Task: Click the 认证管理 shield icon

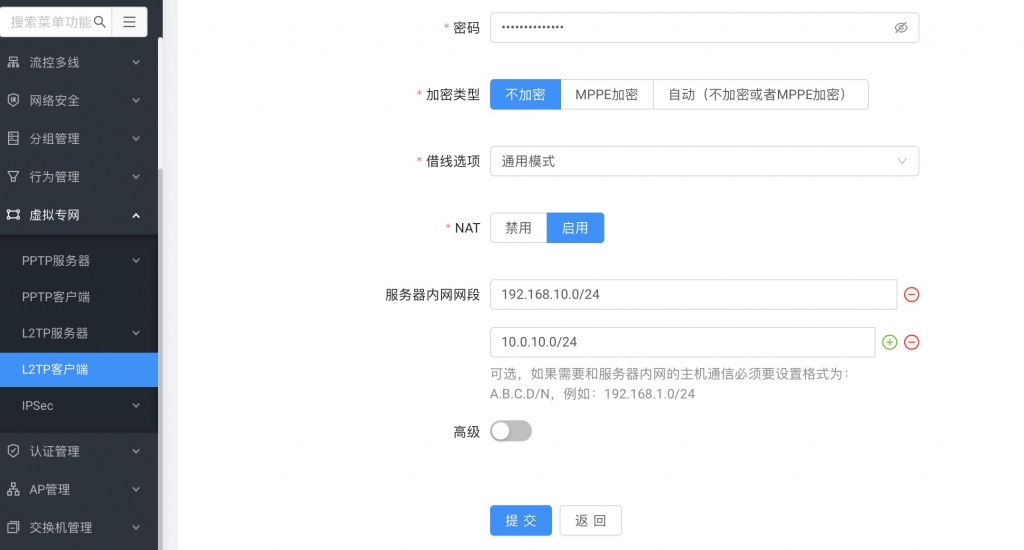Action: (x=13, y=451)
